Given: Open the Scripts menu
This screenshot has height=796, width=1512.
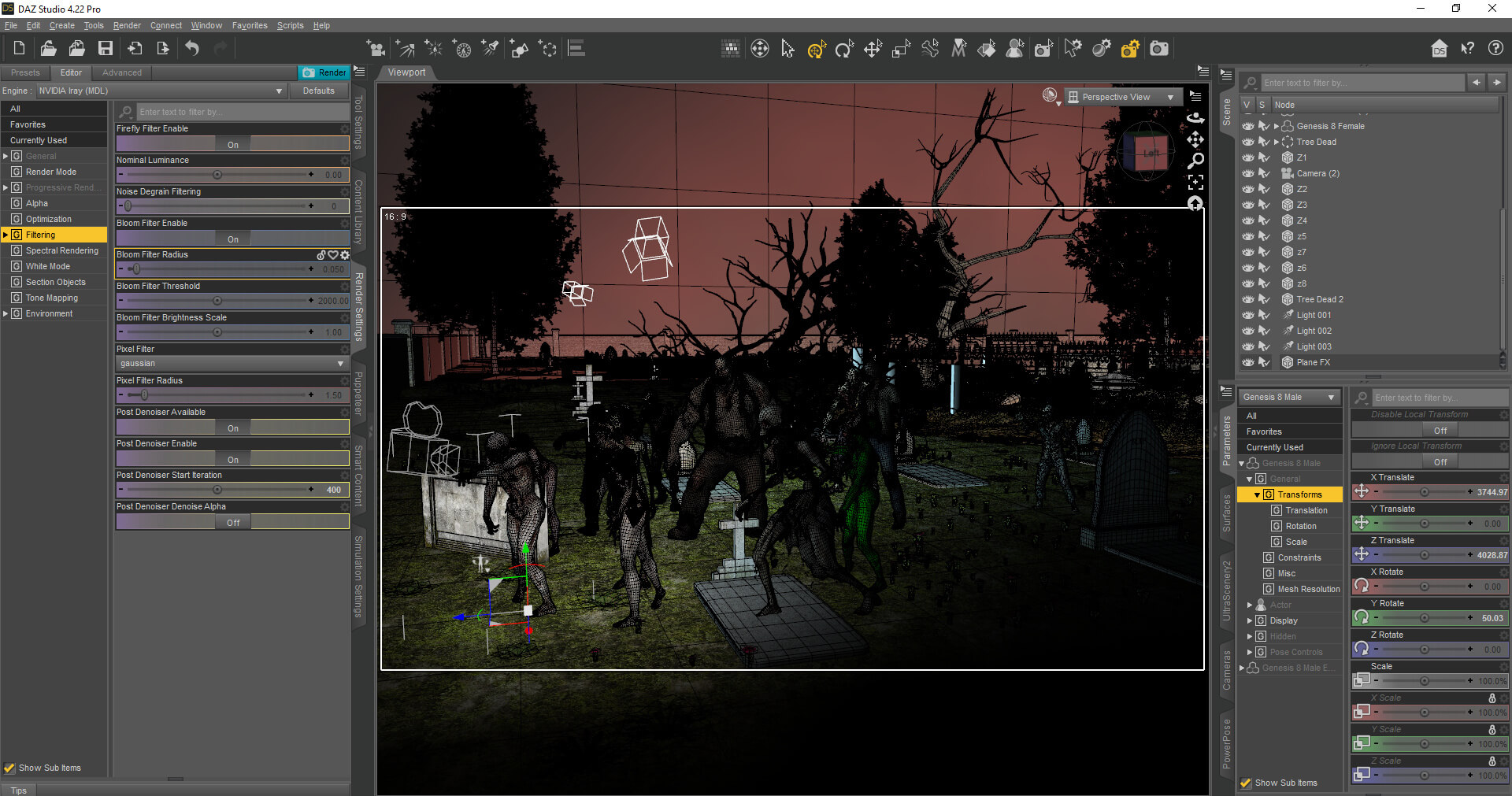Looking at the screenshot, I should coord(290,25).
